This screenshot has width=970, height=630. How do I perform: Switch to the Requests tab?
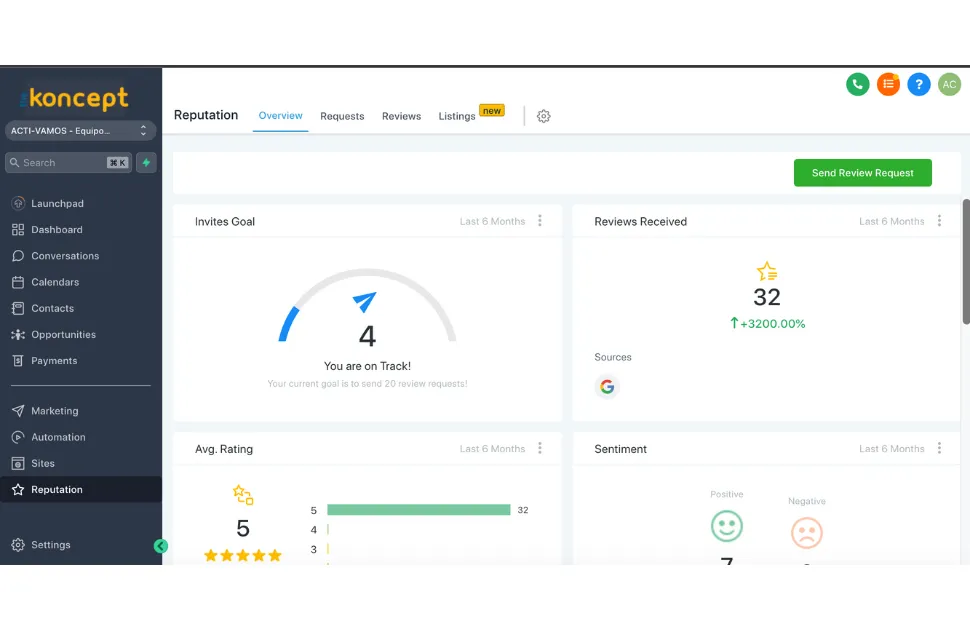pyautogui.click(x=342, y=116)
